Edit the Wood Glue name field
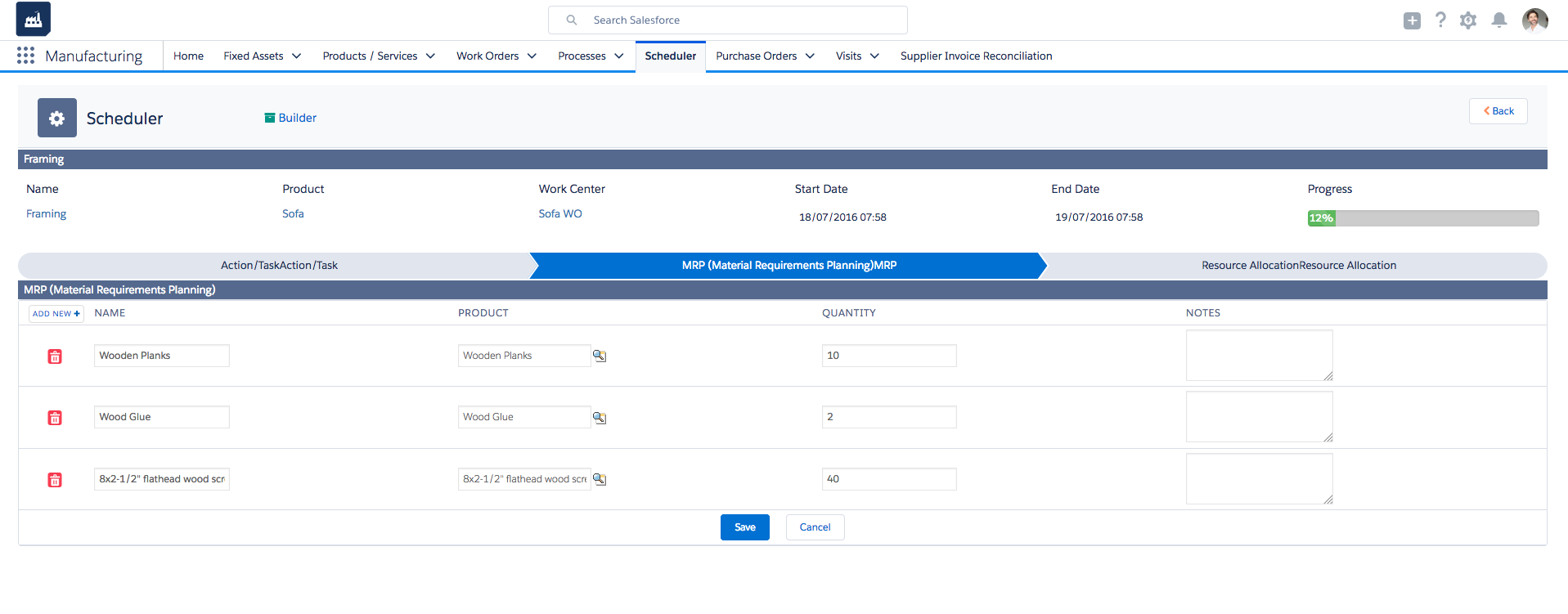 pos(162,417)
